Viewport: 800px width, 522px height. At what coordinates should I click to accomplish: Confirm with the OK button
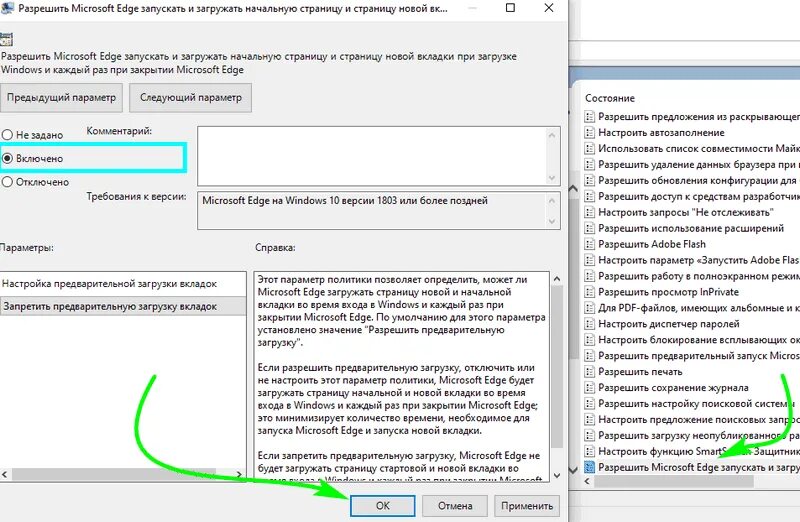(383, 506)
